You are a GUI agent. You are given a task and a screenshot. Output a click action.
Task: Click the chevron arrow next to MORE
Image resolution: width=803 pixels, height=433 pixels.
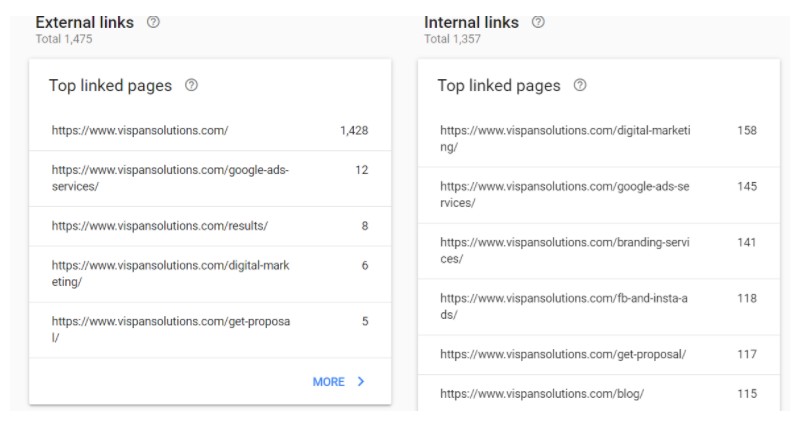(361, 381)
